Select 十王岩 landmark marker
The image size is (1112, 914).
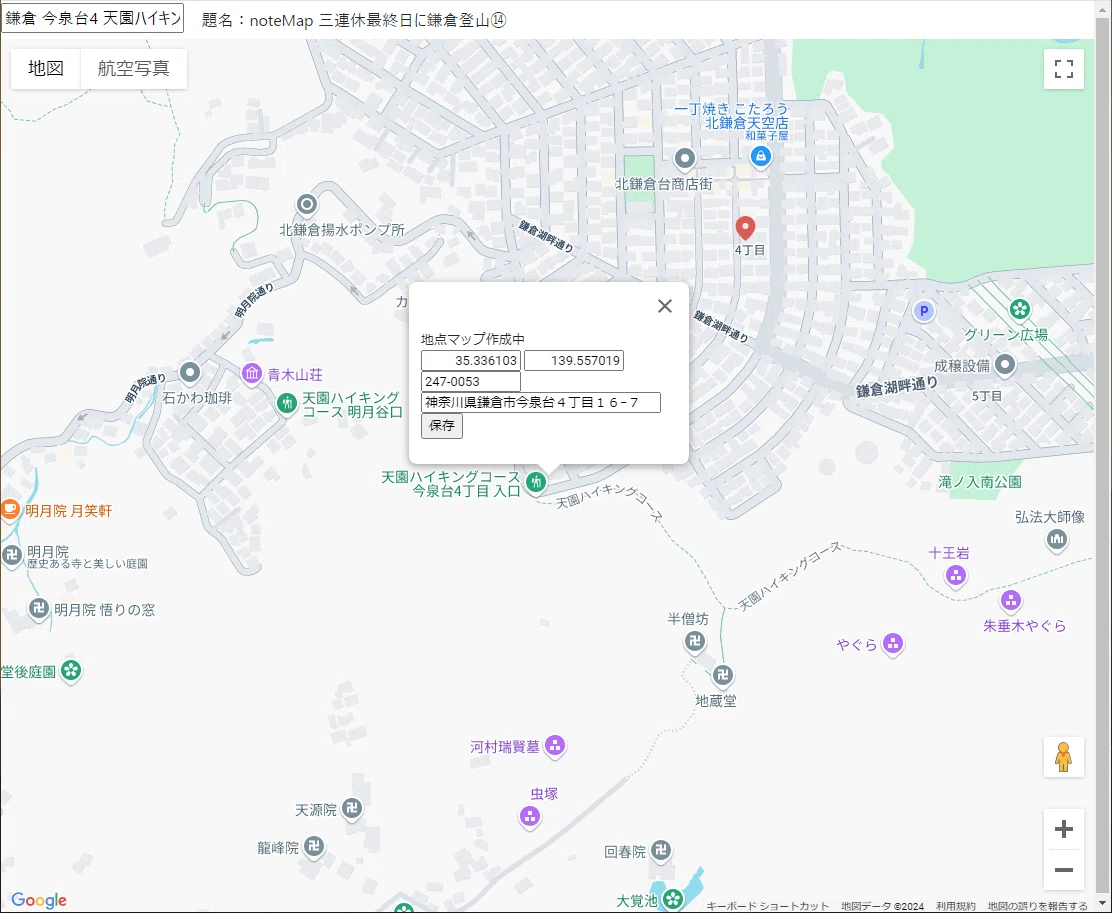956,575
